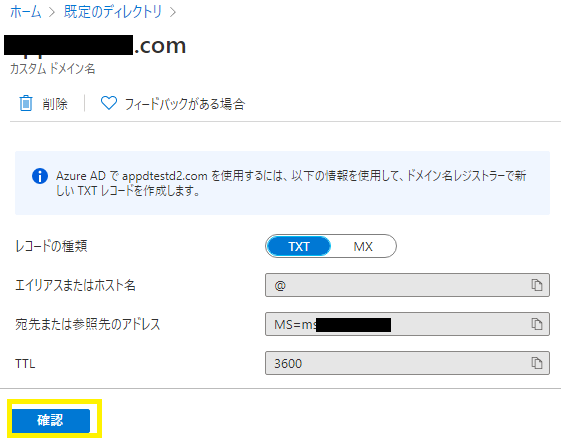Click the MS= destination address field
561x442 pixels.
coord(407,324)
